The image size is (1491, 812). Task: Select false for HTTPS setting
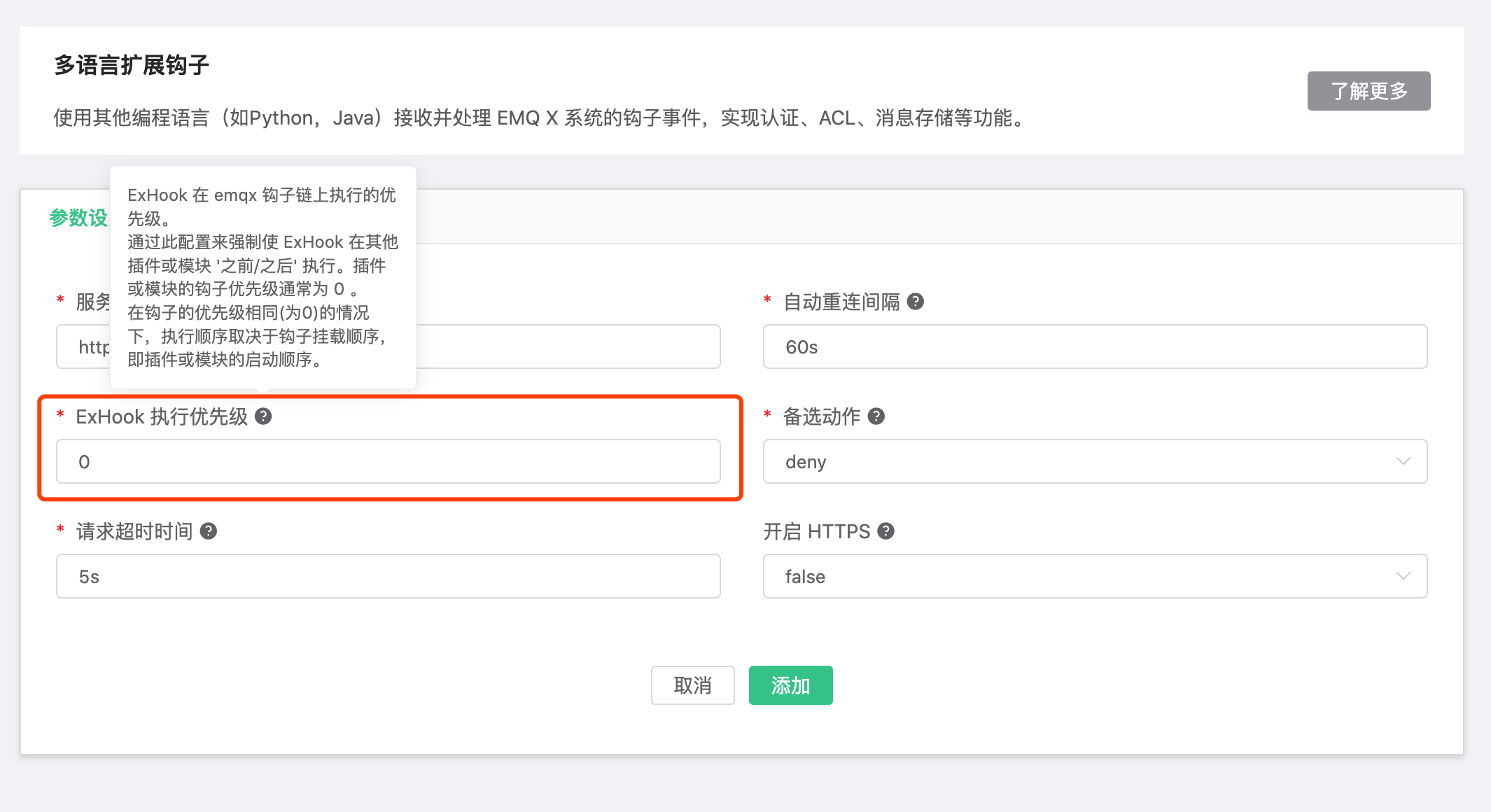coord(805,576)
